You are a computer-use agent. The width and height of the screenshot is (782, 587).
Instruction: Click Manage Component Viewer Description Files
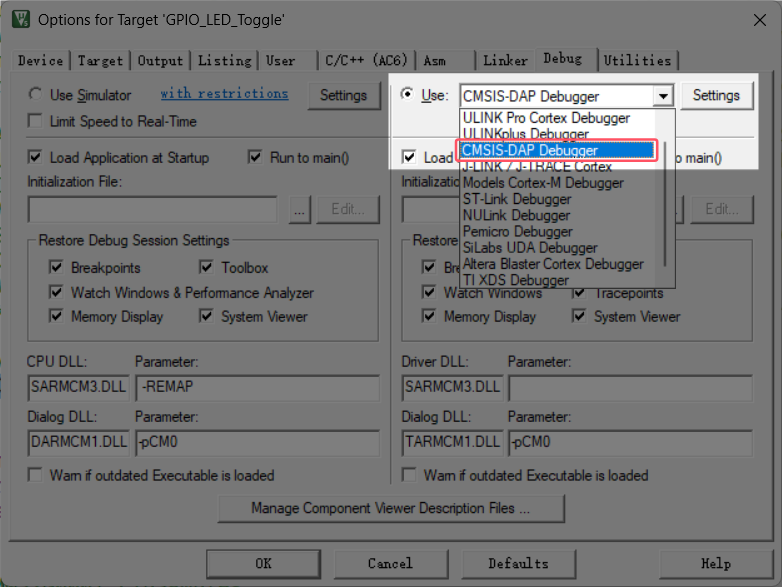coord(390,508)
